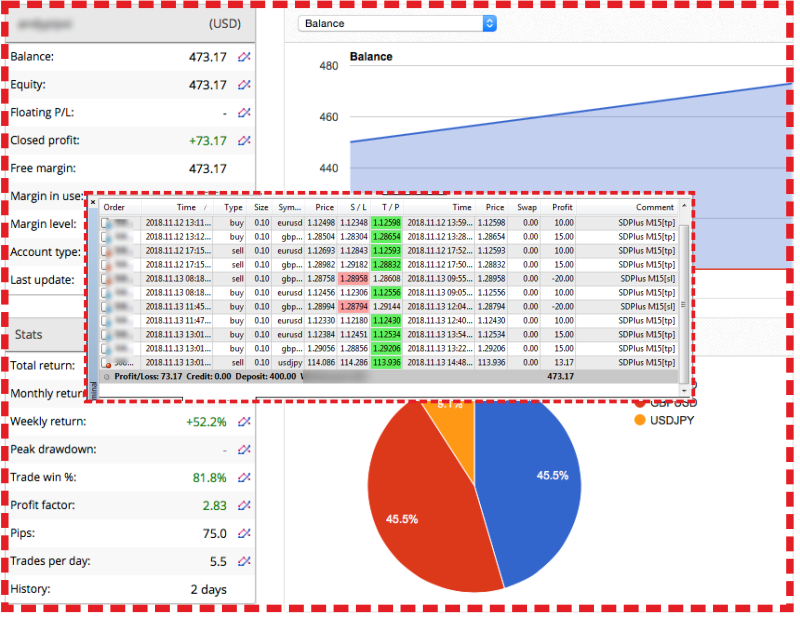
Task: Click the -20.00 profit on 09:55 close row
Action: pyautogui.click(x=563, y=279)
